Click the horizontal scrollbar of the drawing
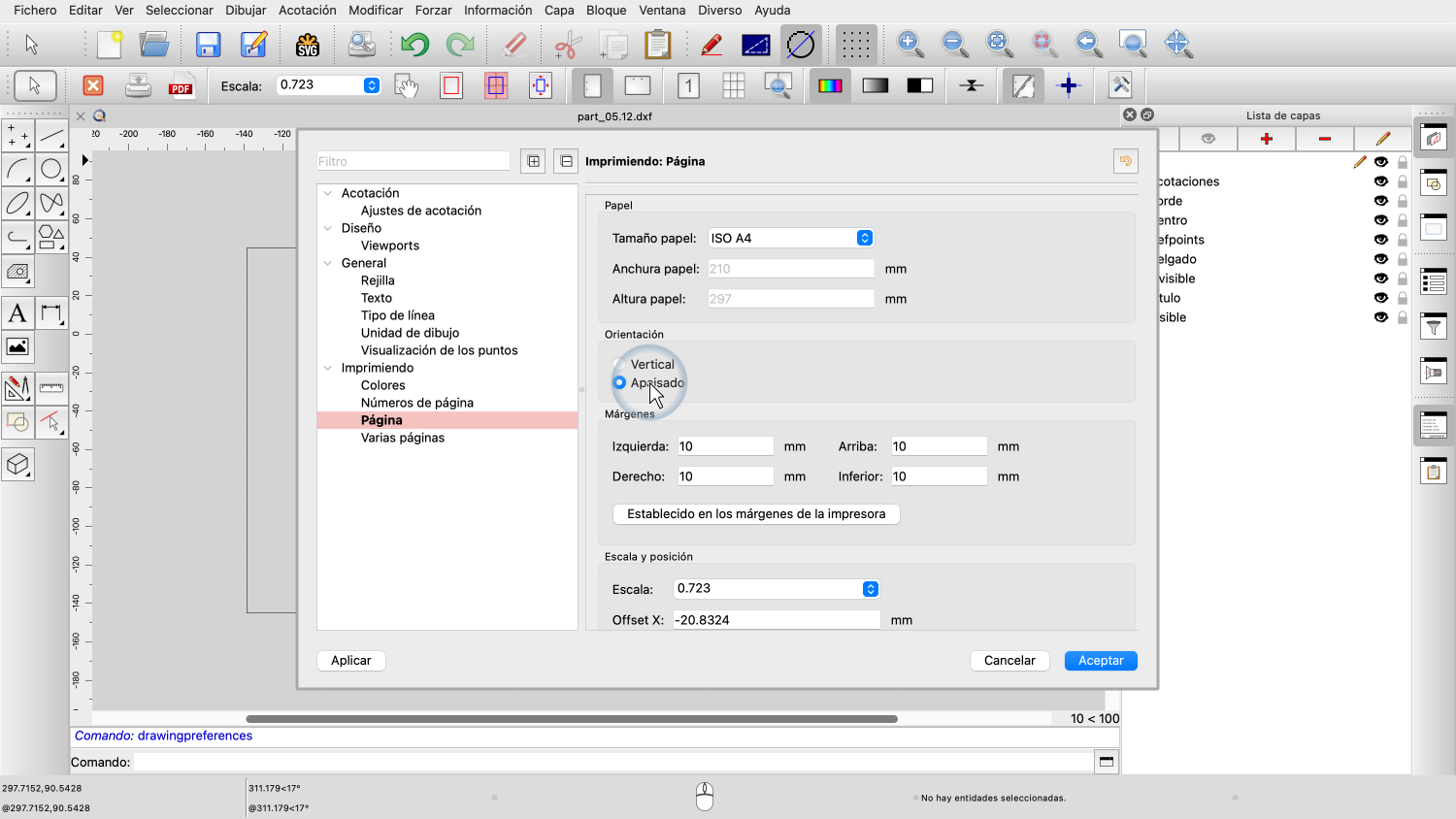Screen dimensions: 1456x819 (571, 719)
